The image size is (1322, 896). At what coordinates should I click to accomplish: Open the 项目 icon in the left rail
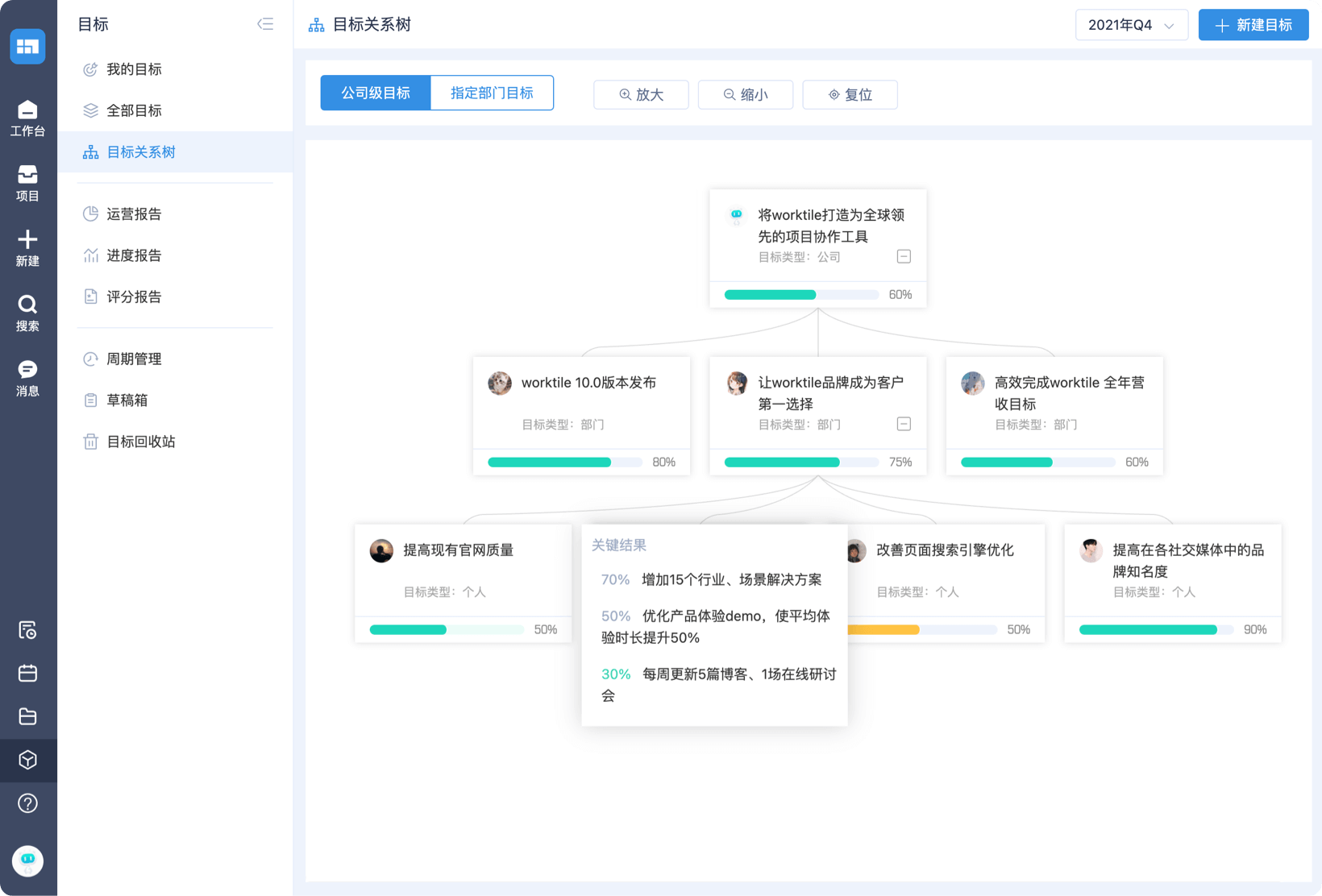[27, 179]
